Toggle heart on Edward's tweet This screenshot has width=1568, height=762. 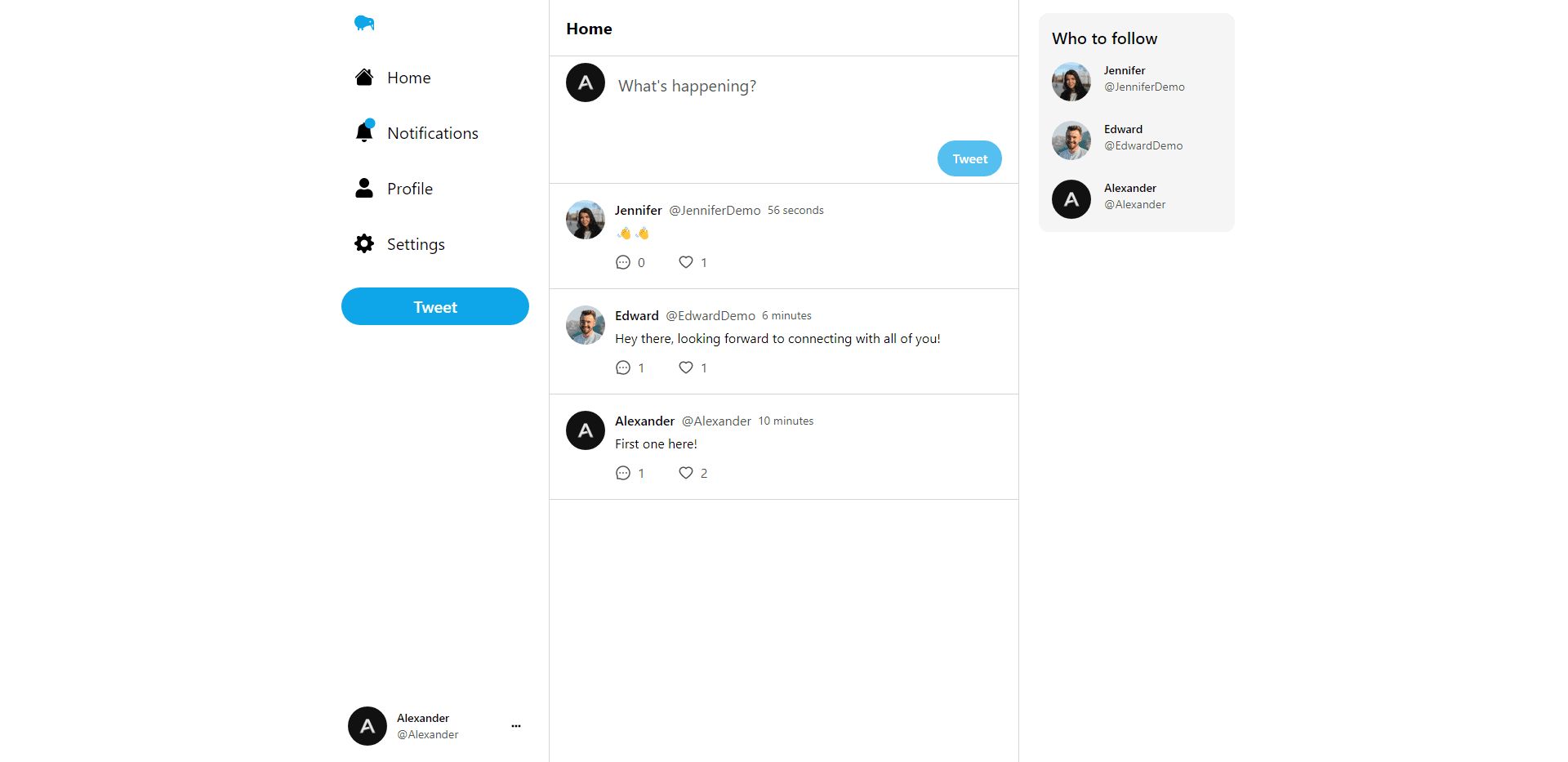(x=686, y=368)
